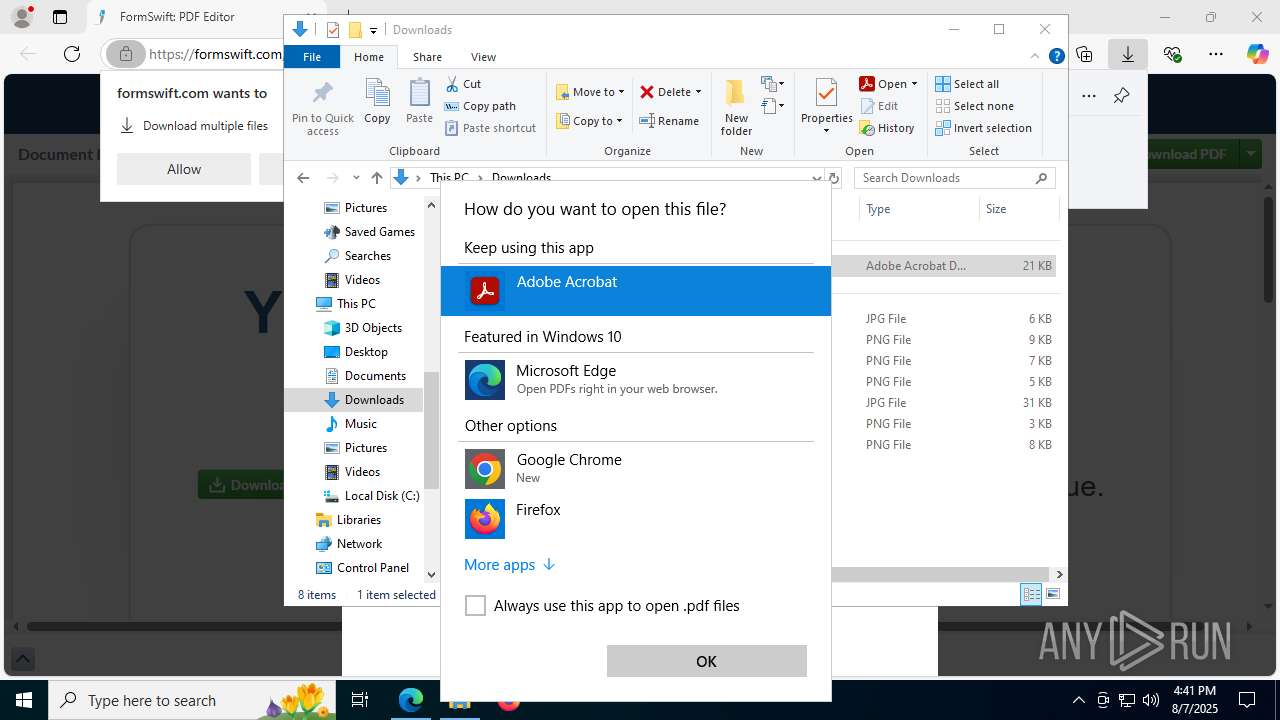Click Pin to Quick access in ribbon

coord(323,108)
